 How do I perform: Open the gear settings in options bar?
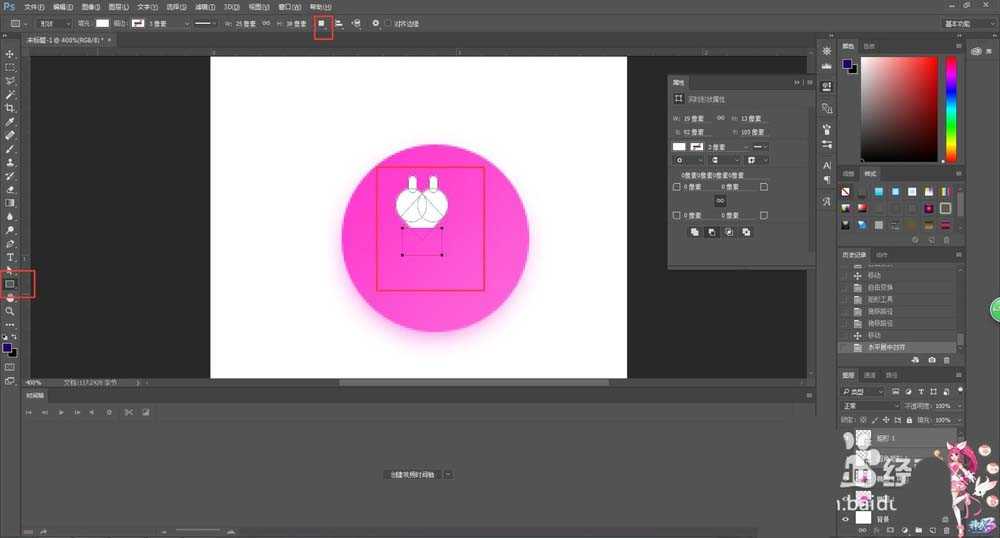coord(375,23)
